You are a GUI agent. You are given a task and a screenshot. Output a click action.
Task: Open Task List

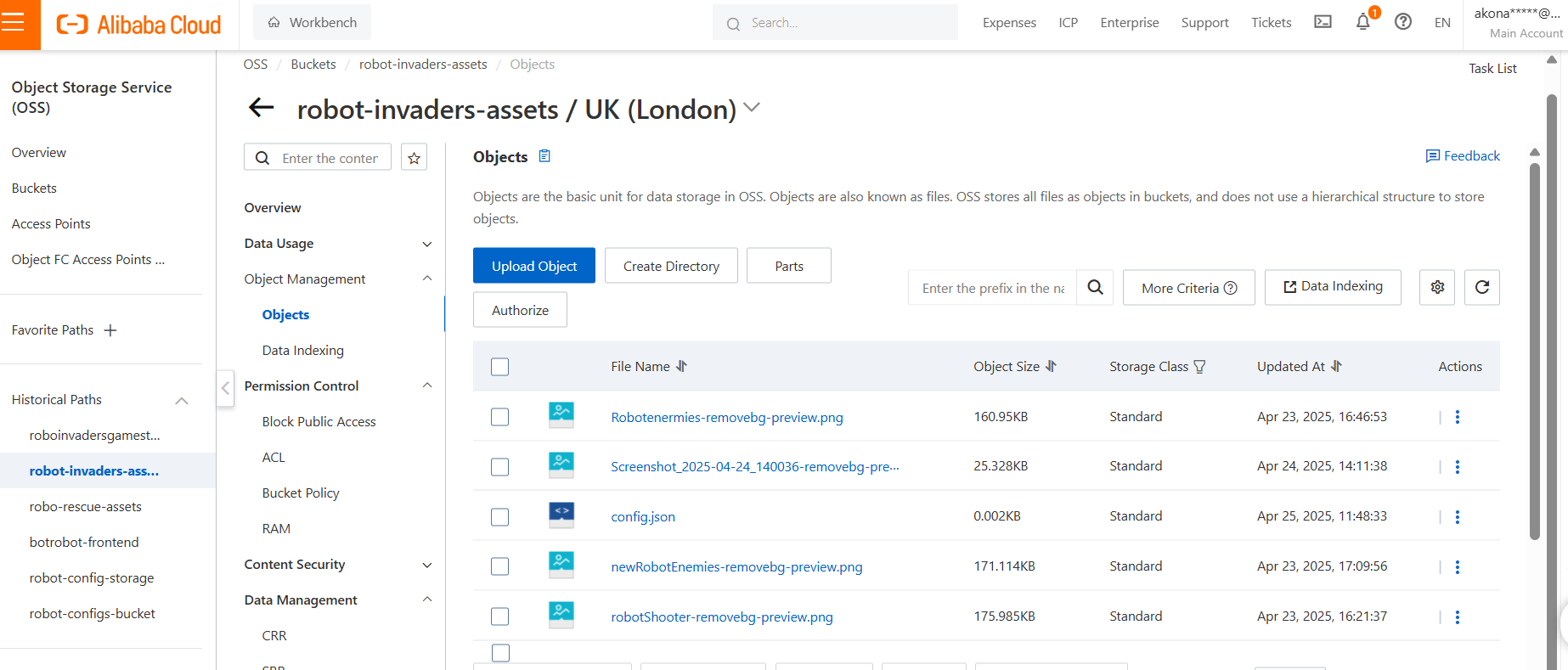pyautogui.click(x=1492, y=69)
